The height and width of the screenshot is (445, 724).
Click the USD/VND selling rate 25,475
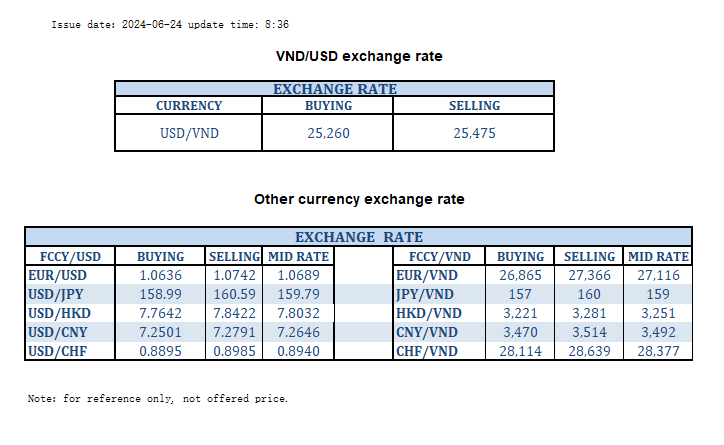coord(475,132)
